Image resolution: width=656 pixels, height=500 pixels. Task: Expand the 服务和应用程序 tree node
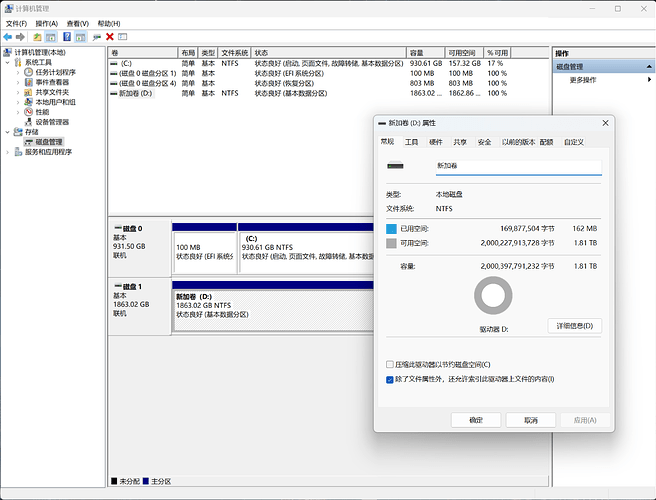(9, 152)
